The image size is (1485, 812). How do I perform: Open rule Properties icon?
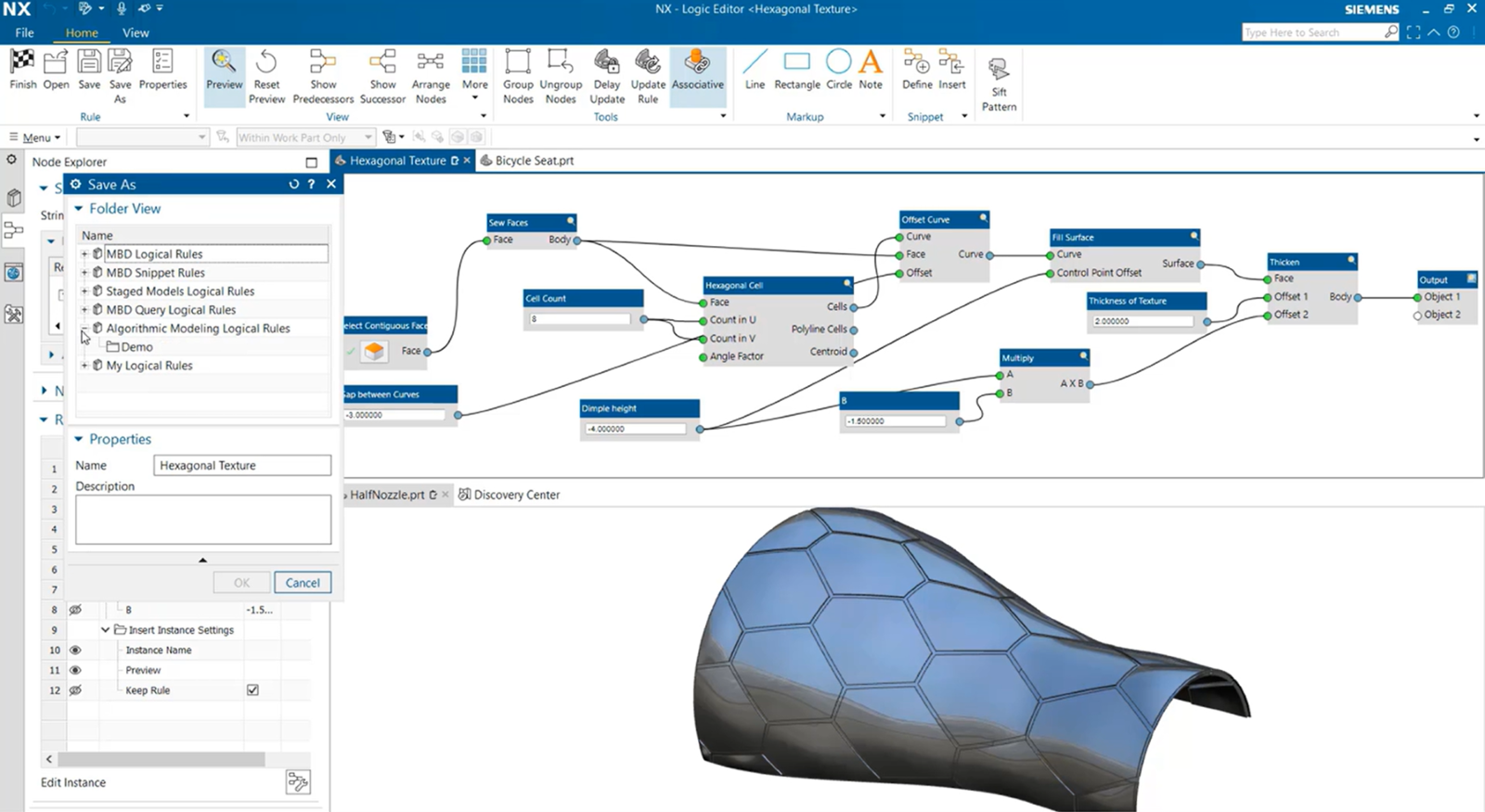[x=162, y=62]
